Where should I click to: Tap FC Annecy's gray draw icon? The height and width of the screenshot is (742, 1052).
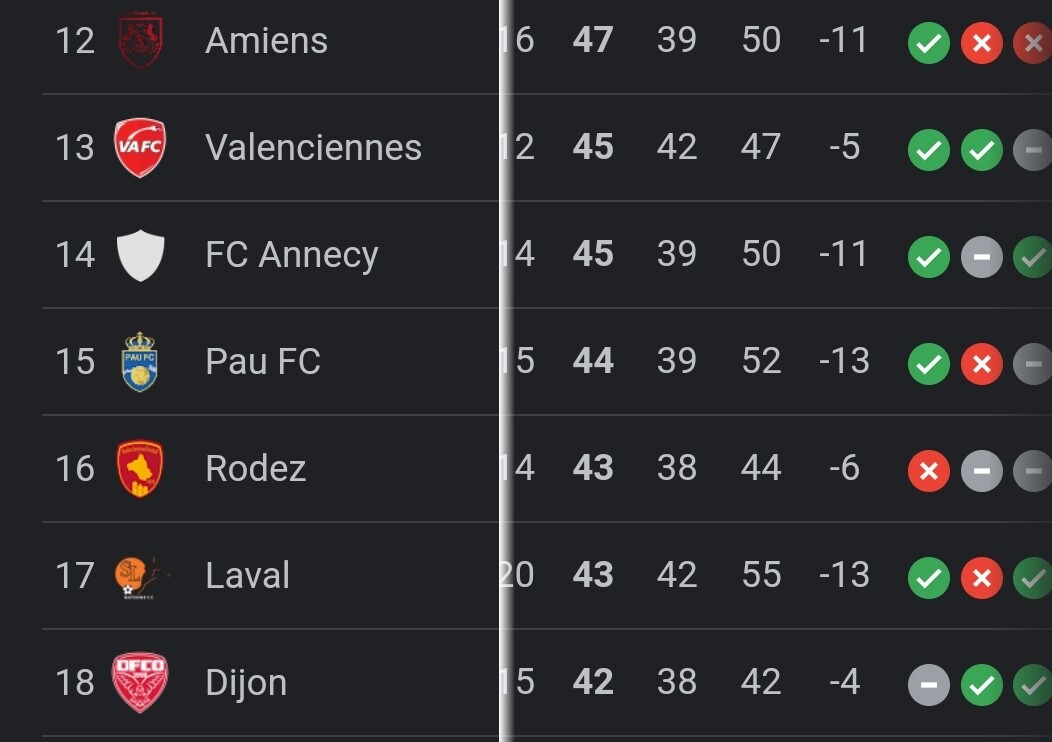[982, 257]
